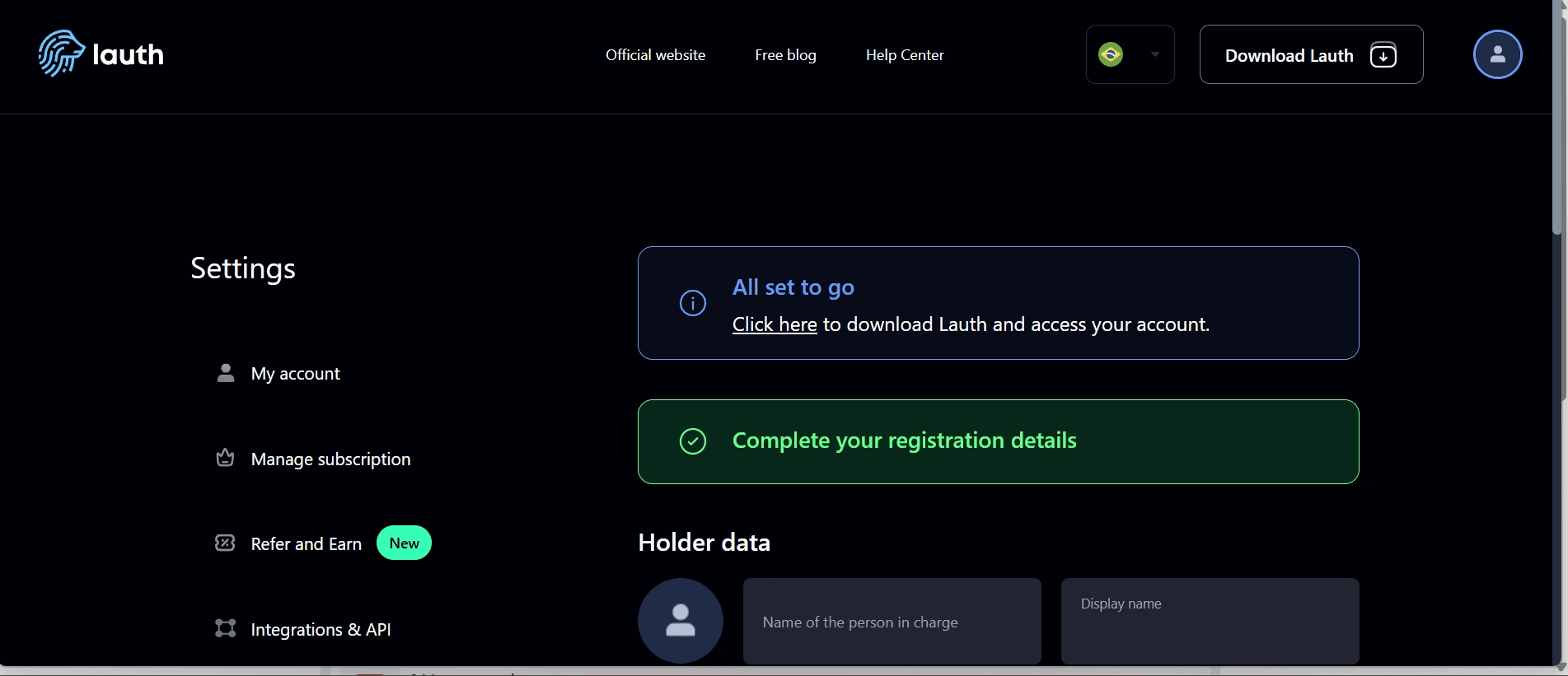Screen dimensions: 1568x676
Task: Open Free blog in the top navigation
Action: pos(785,55)
